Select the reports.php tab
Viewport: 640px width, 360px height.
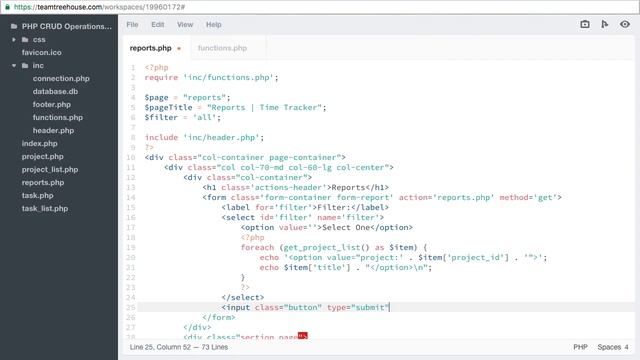pos(151,48)
